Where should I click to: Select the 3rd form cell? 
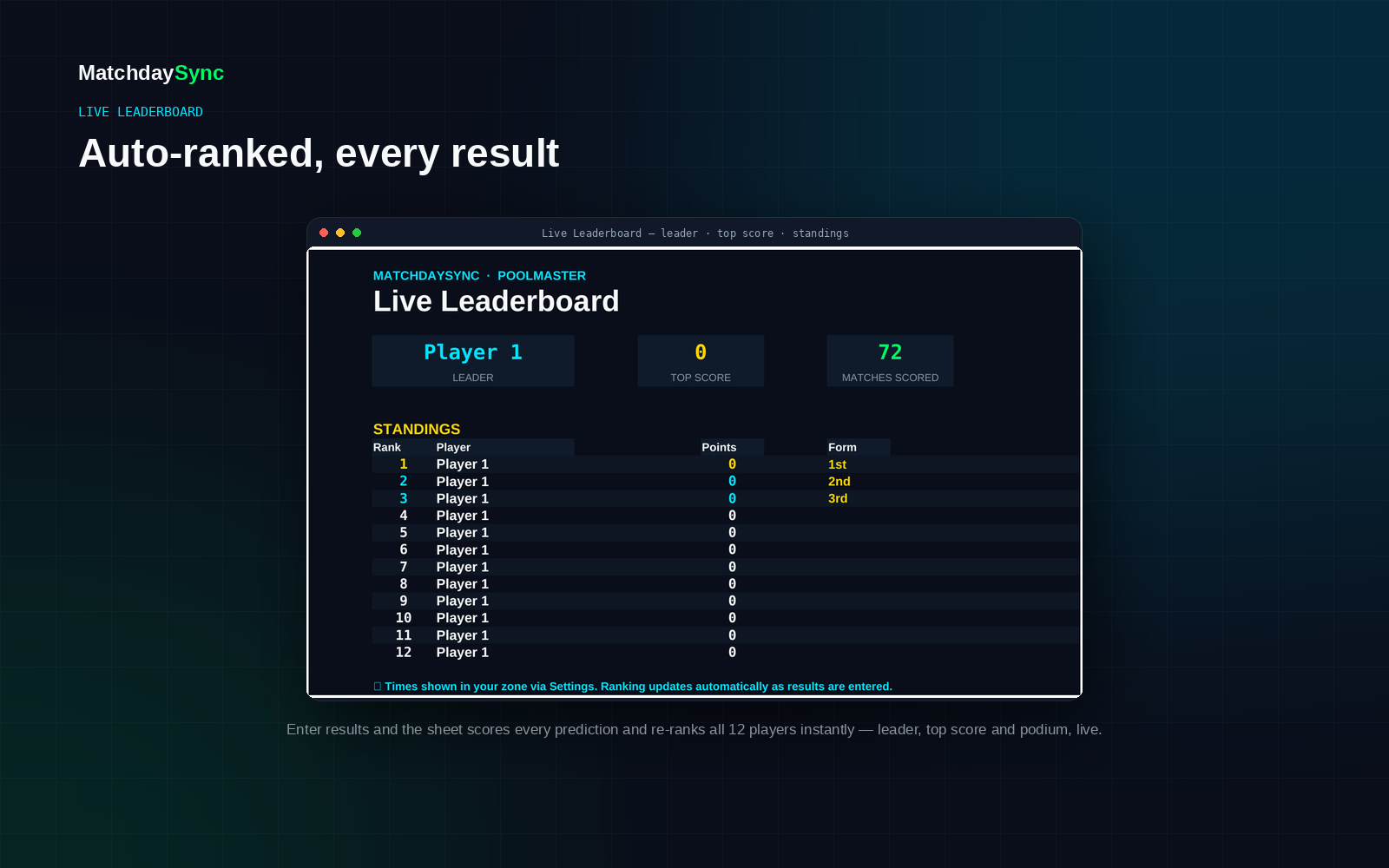[x=838, y=498]
